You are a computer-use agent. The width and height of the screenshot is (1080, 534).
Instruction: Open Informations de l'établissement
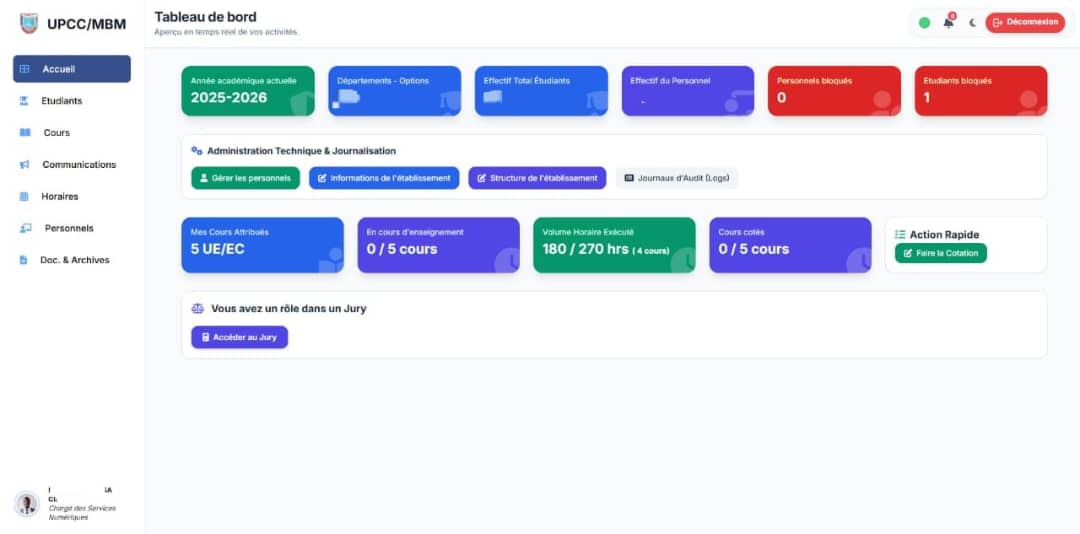[384, 178]
